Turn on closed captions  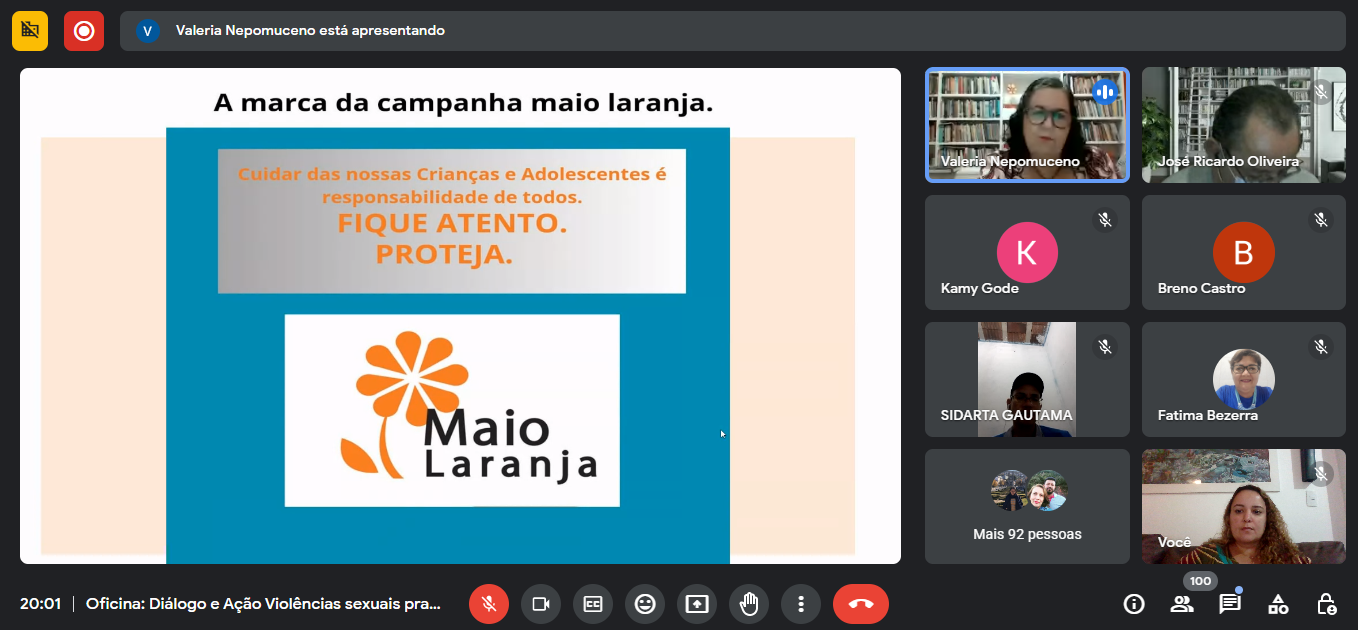(x=593, y=604)
